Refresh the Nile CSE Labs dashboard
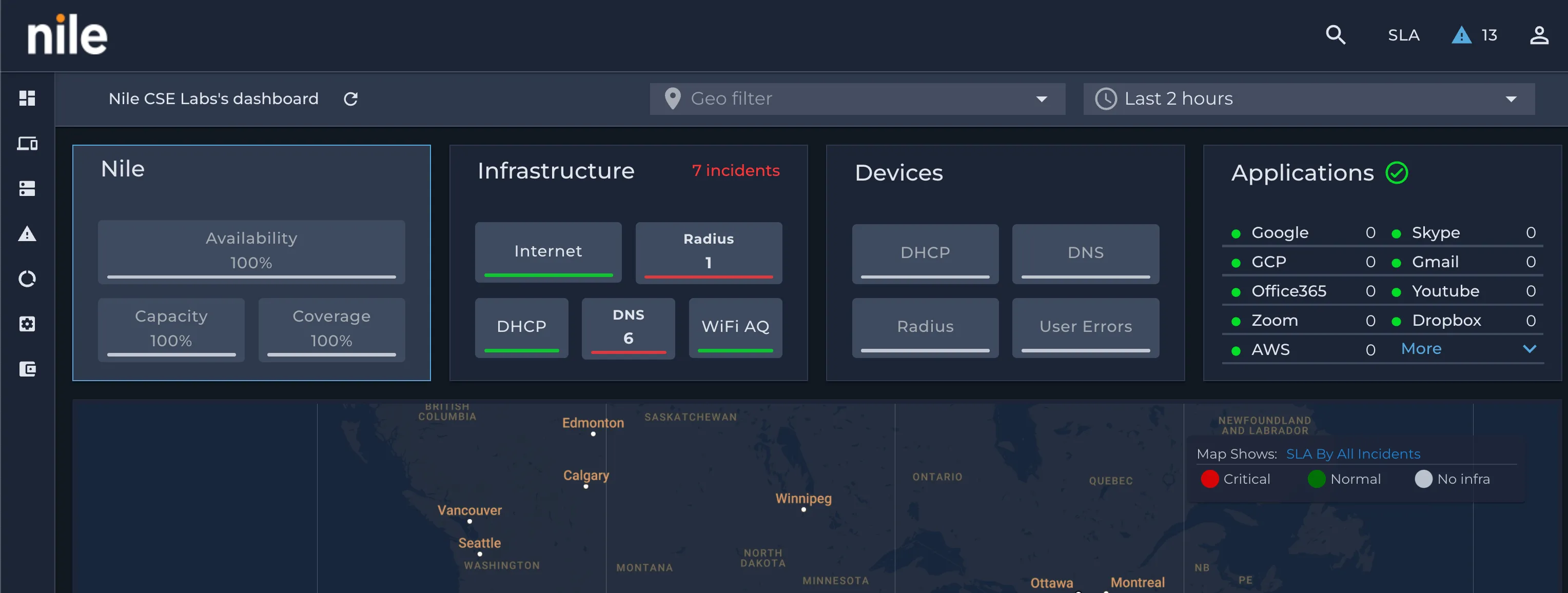1568x593 pixels. 350,98
